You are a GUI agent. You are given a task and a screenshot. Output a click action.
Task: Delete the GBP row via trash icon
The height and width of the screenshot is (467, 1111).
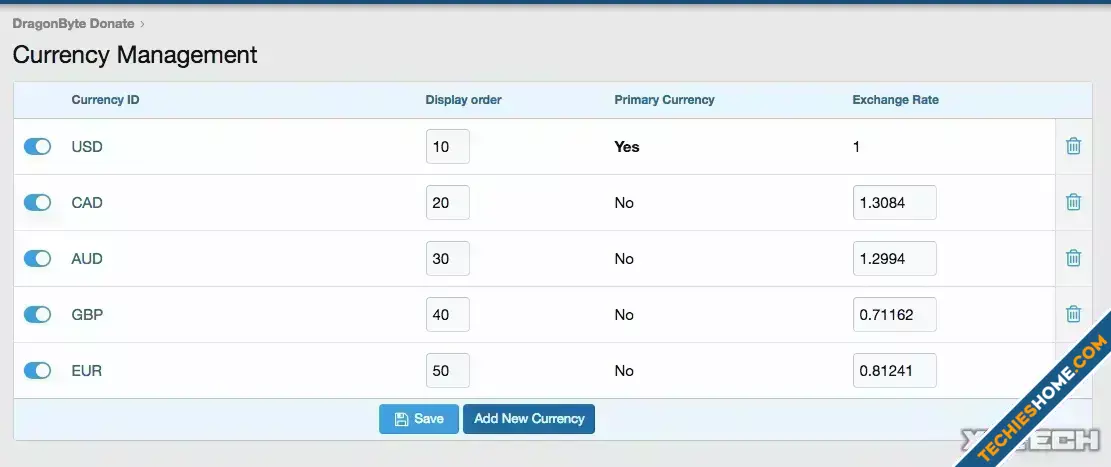1073,314
